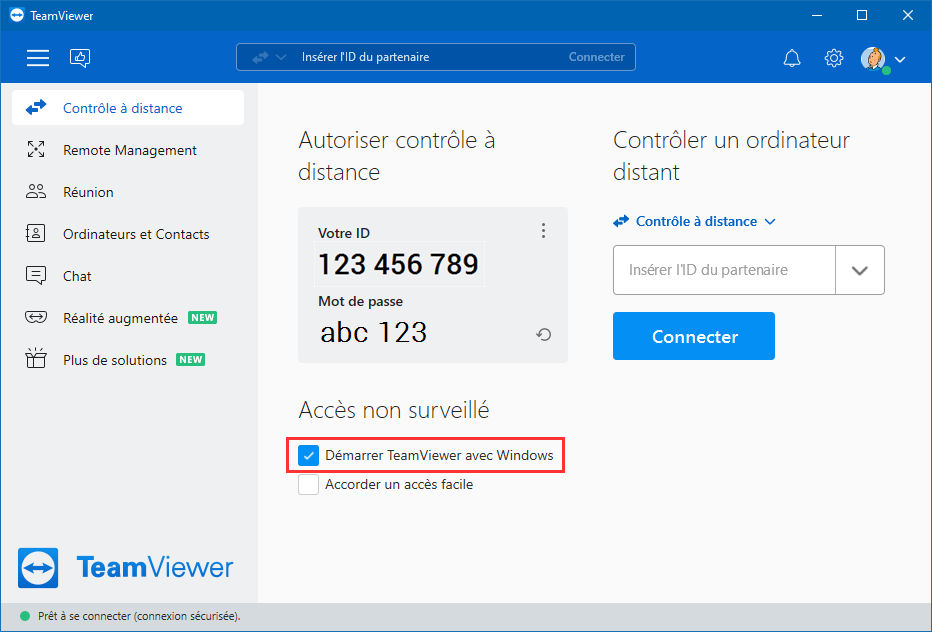Click Accès non surveillé heading
The height and width of the screenshot is (632, 932).
(x=393, y=410)
